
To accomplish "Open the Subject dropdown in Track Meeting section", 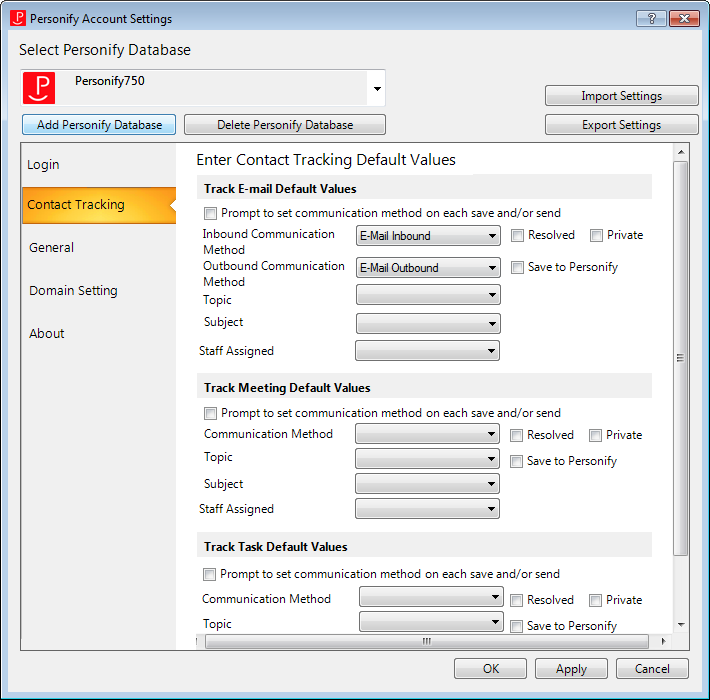I will coord(427,484).
